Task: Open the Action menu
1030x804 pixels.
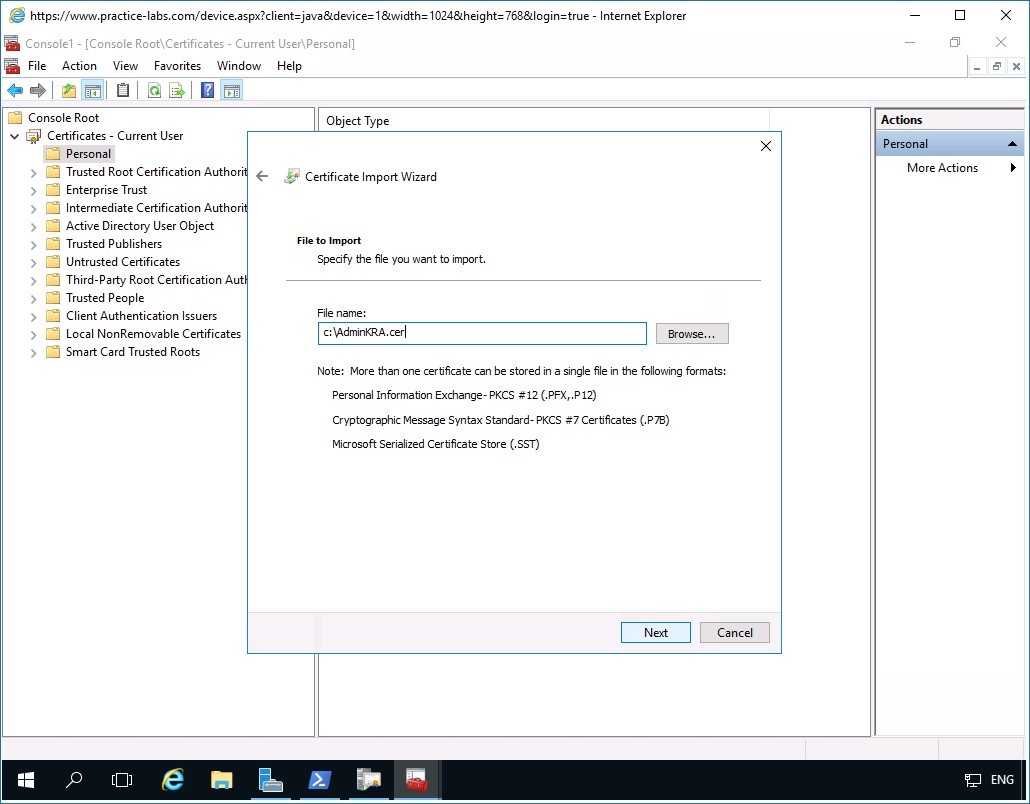Action: click(x=79, y=65)
